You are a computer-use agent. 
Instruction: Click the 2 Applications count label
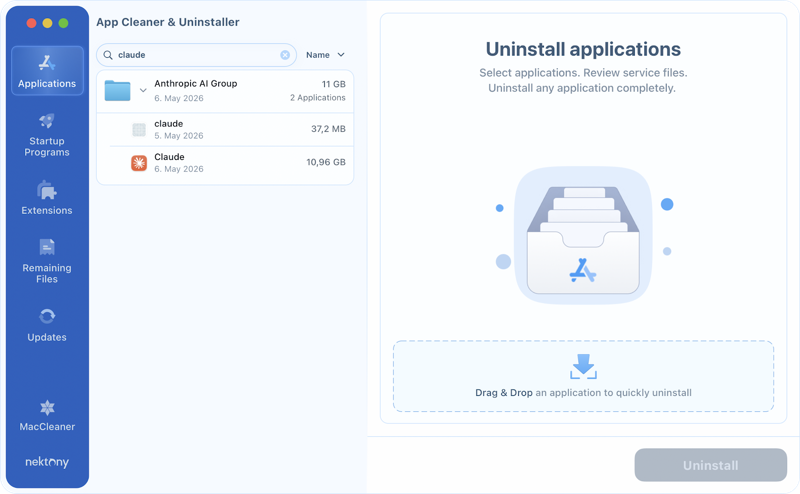(317, 97)
